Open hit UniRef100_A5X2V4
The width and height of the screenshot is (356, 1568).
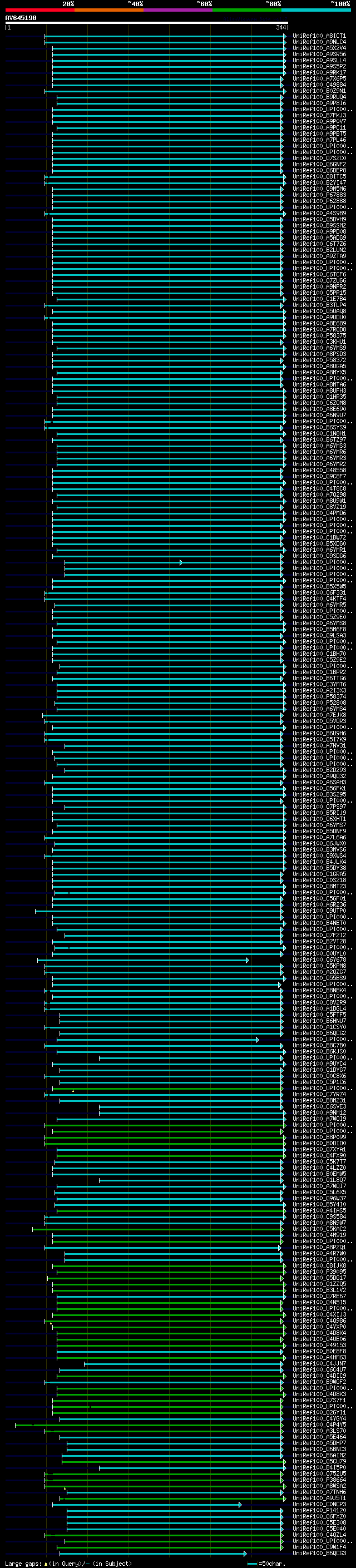[x=319, y=48]
